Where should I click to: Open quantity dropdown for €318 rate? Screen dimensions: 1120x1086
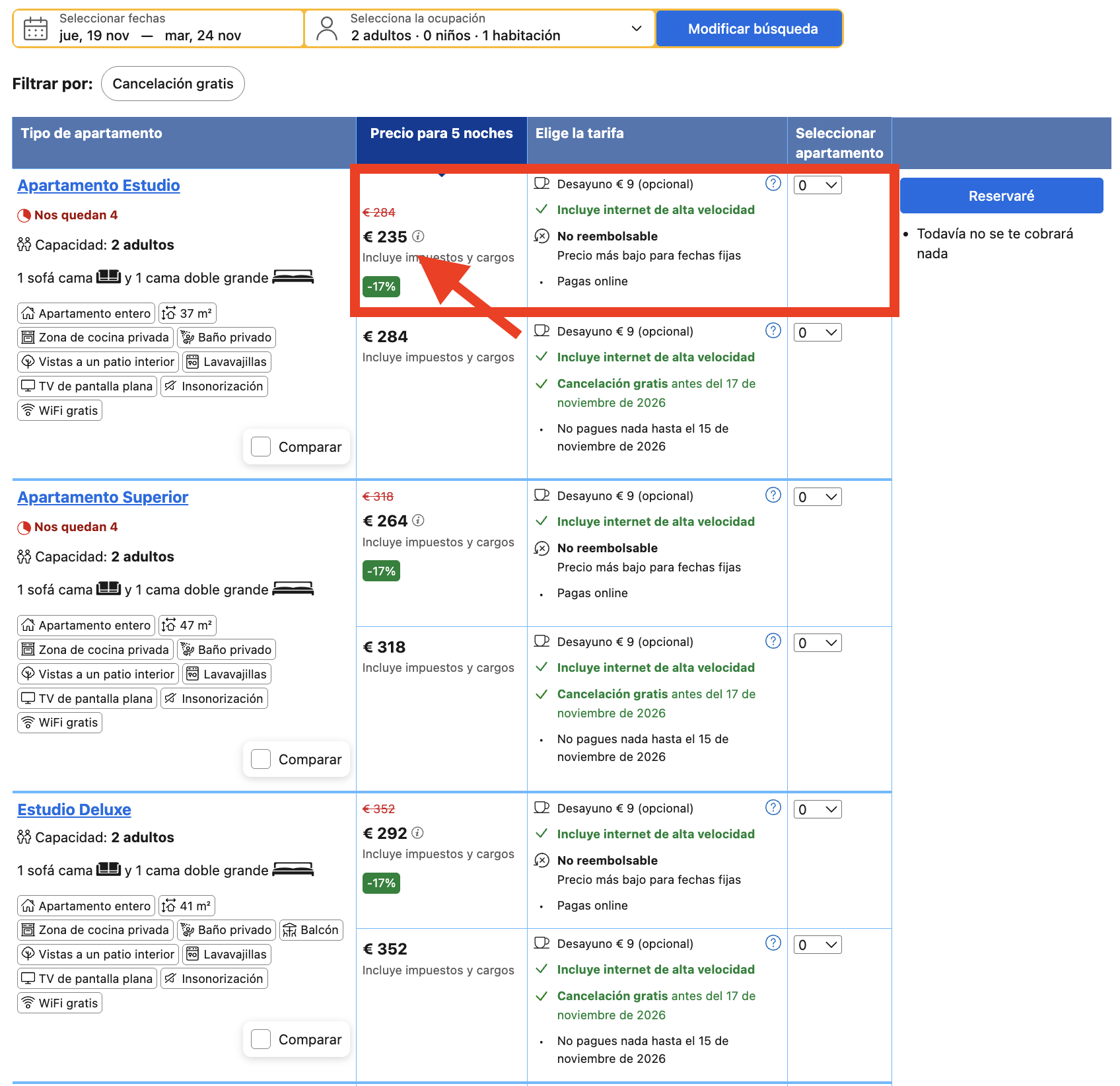[x=818, y=643]
